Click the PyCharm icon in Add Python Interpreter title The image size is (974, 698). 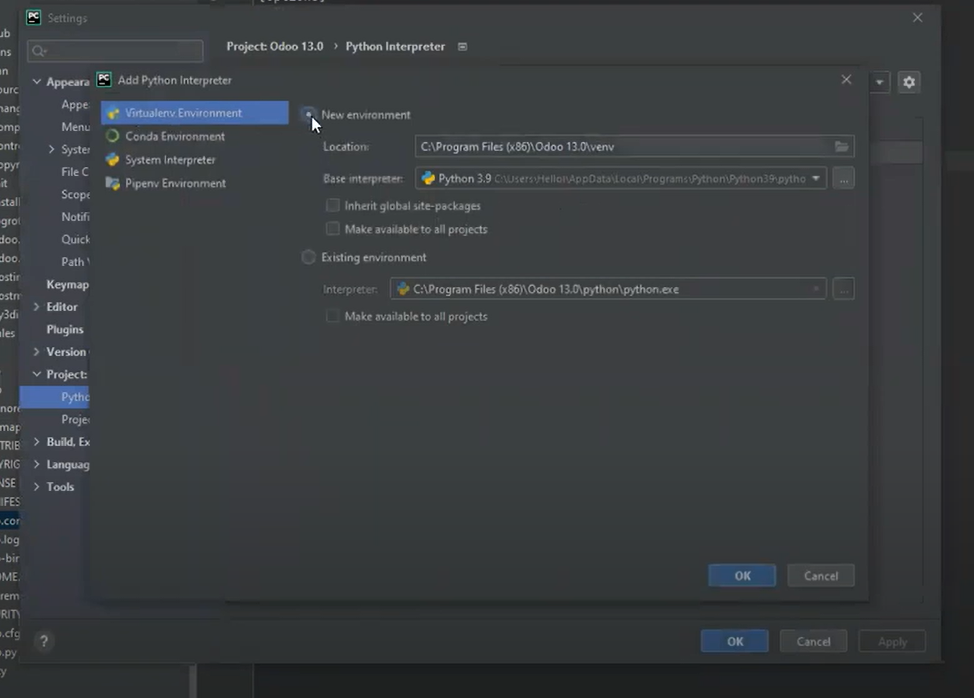(x=104, y=79)
